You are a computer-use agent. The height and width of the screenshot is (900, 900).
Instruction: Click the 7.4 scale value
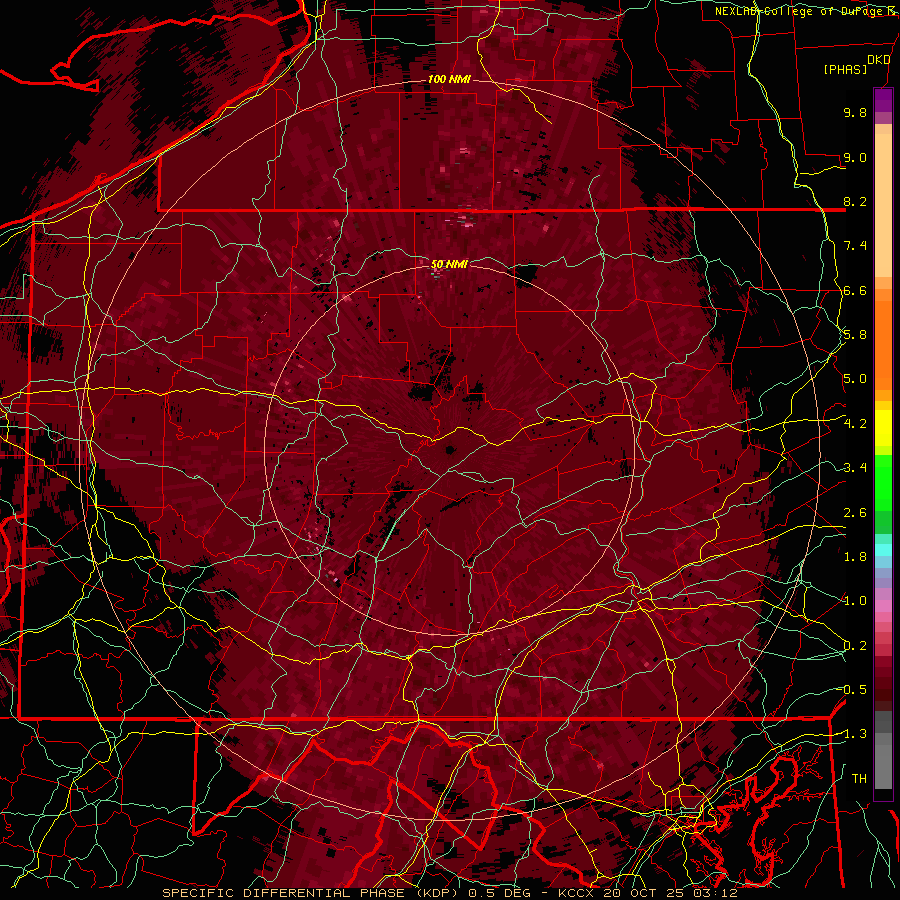(855, 246)
